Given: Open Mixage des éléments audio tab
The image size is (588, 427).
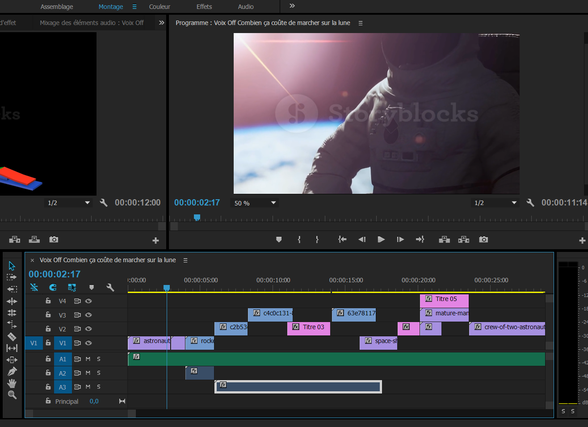Looking at the screenshot, I should click(92, 23).
